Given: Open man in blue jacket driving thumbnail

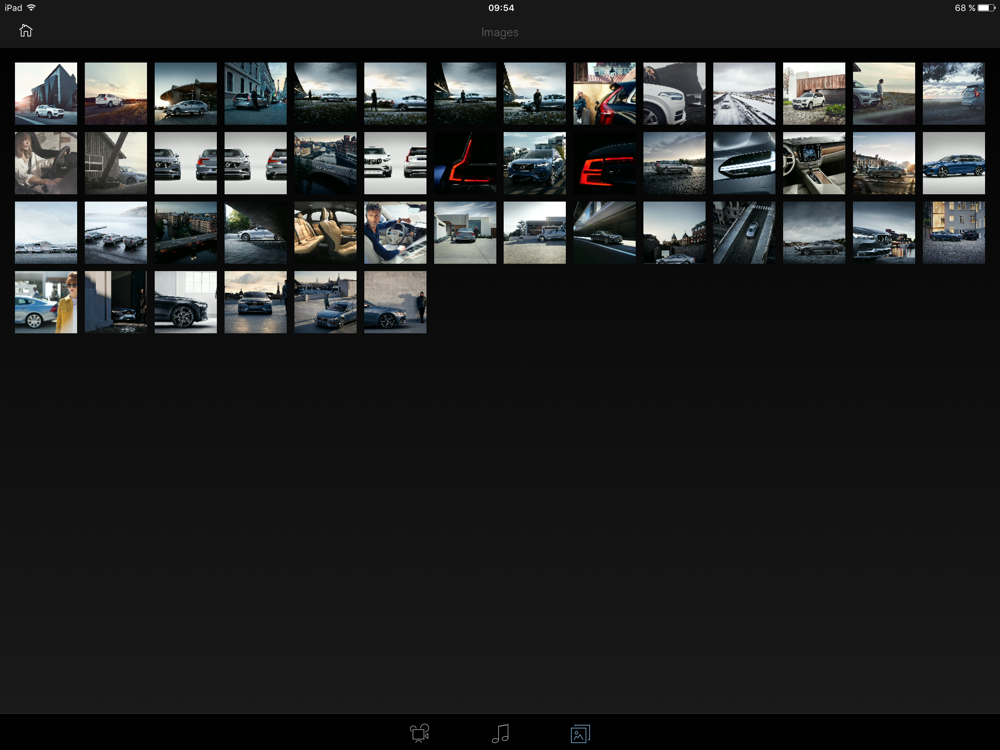Looking at the screenshot, I should [395, 233].
